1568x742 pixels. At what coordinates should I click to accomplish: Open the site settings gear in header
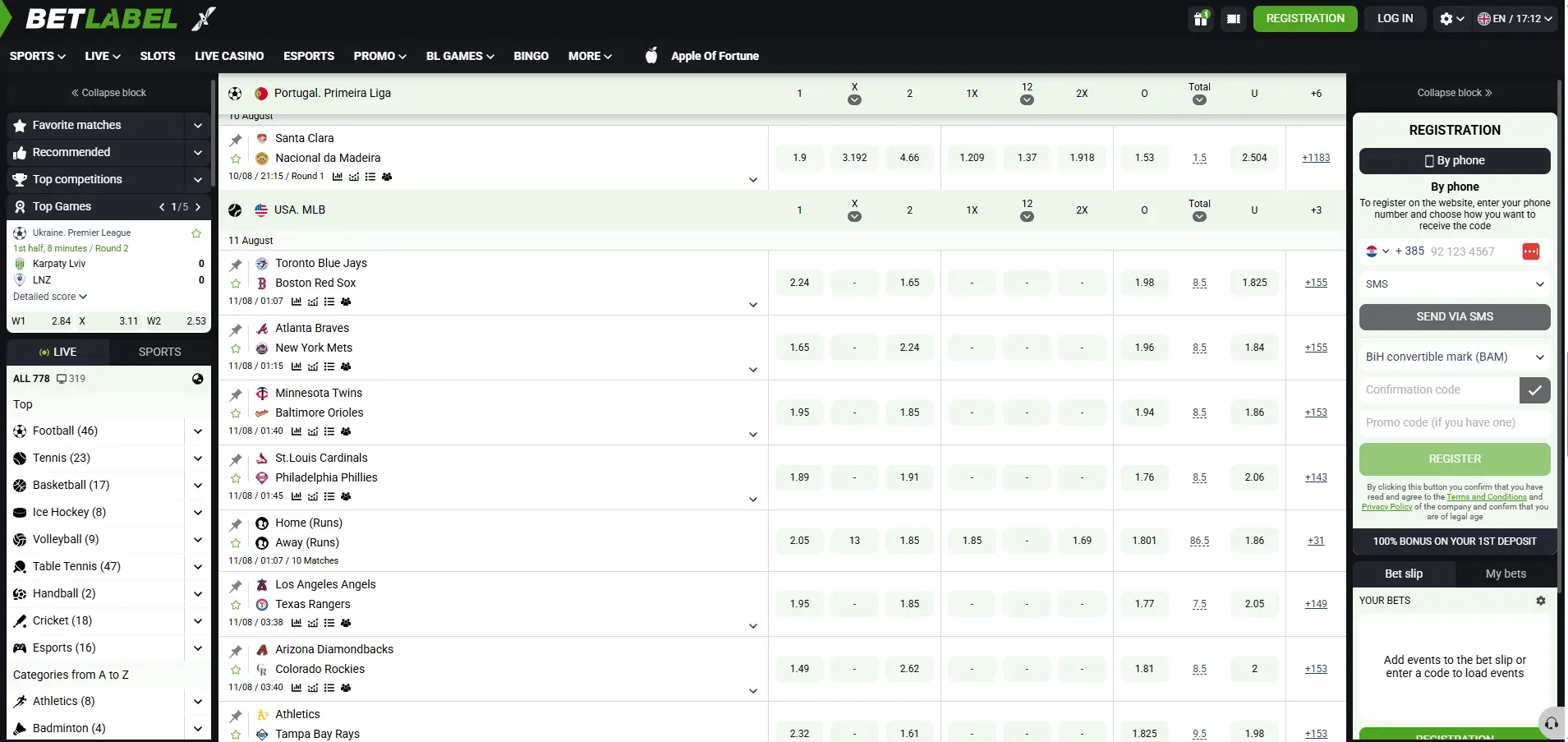tap(1451, 18)
